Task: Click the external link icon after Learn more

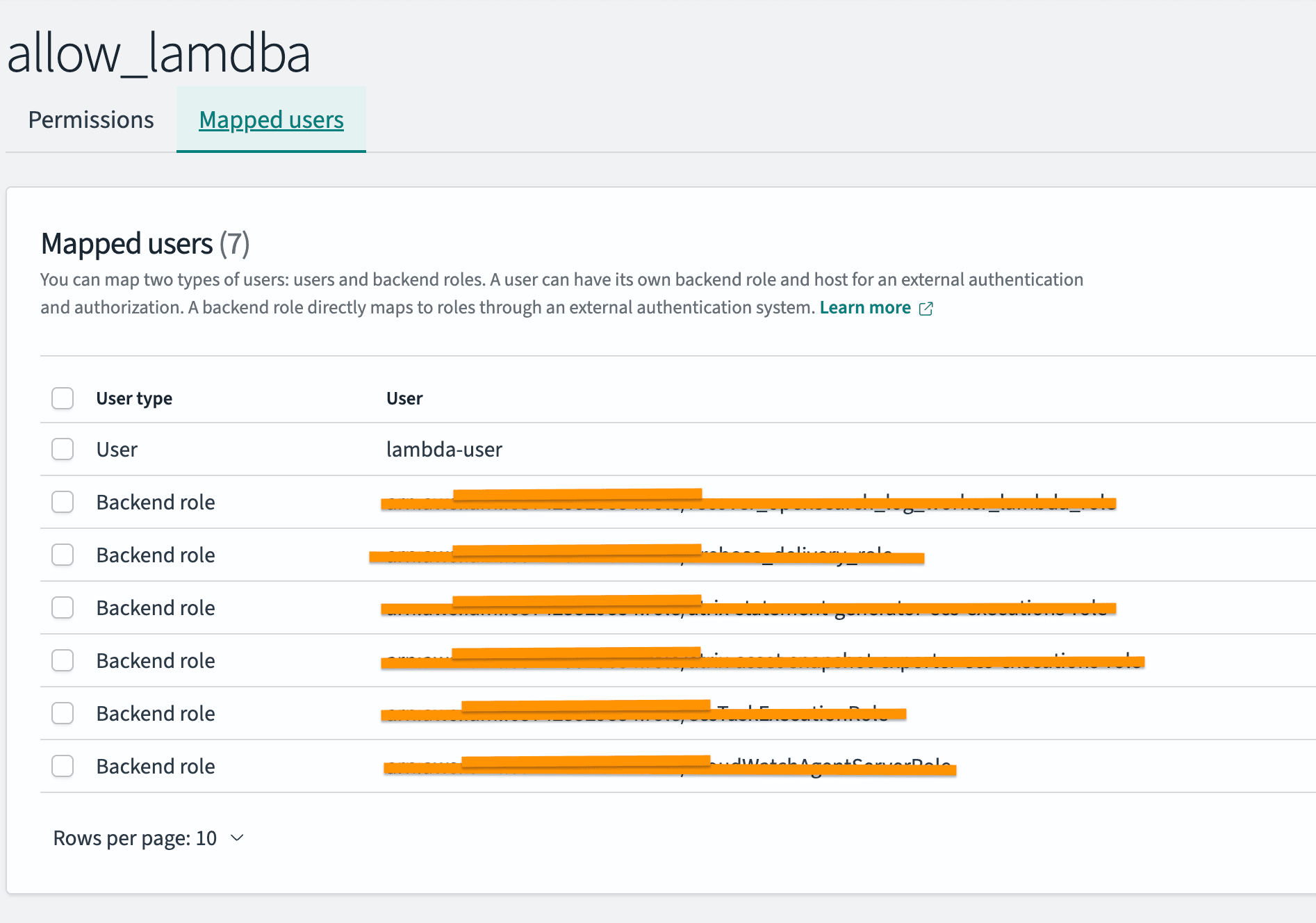Action: [x=926, y=309]
